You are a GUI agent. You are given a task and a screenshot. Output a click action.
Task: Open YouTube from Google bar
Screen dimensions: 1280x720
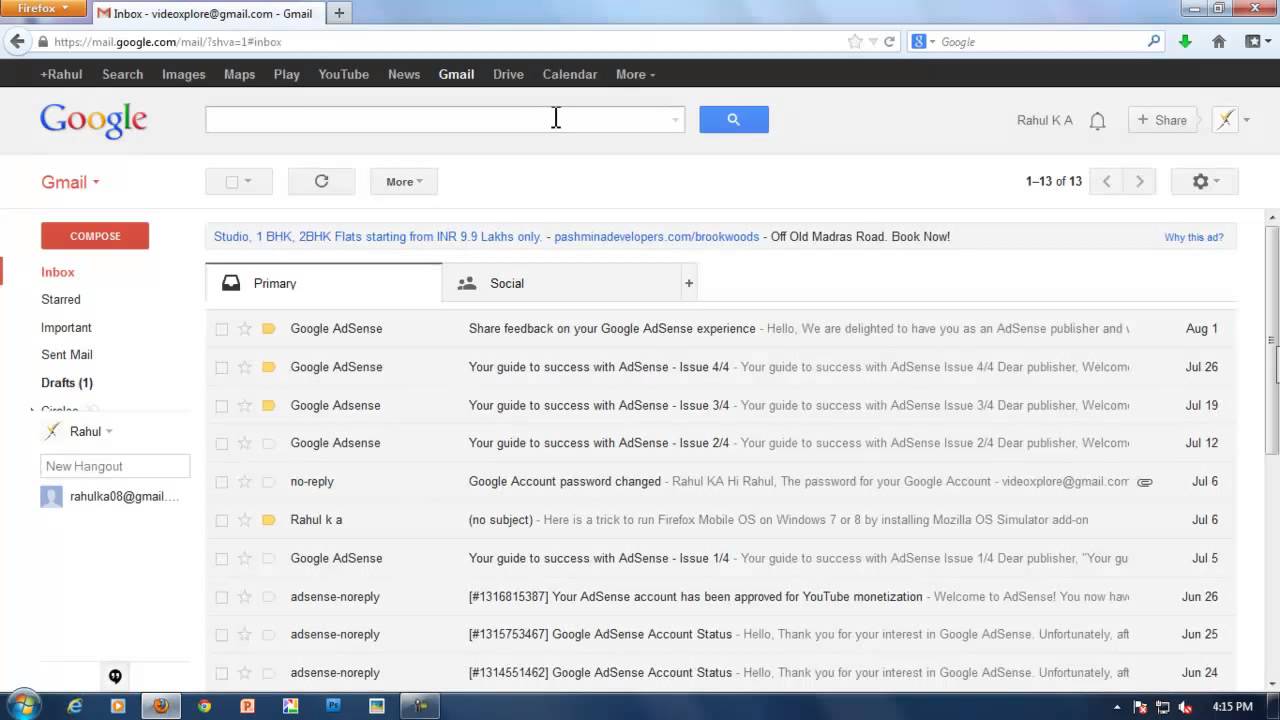[343, 74]
